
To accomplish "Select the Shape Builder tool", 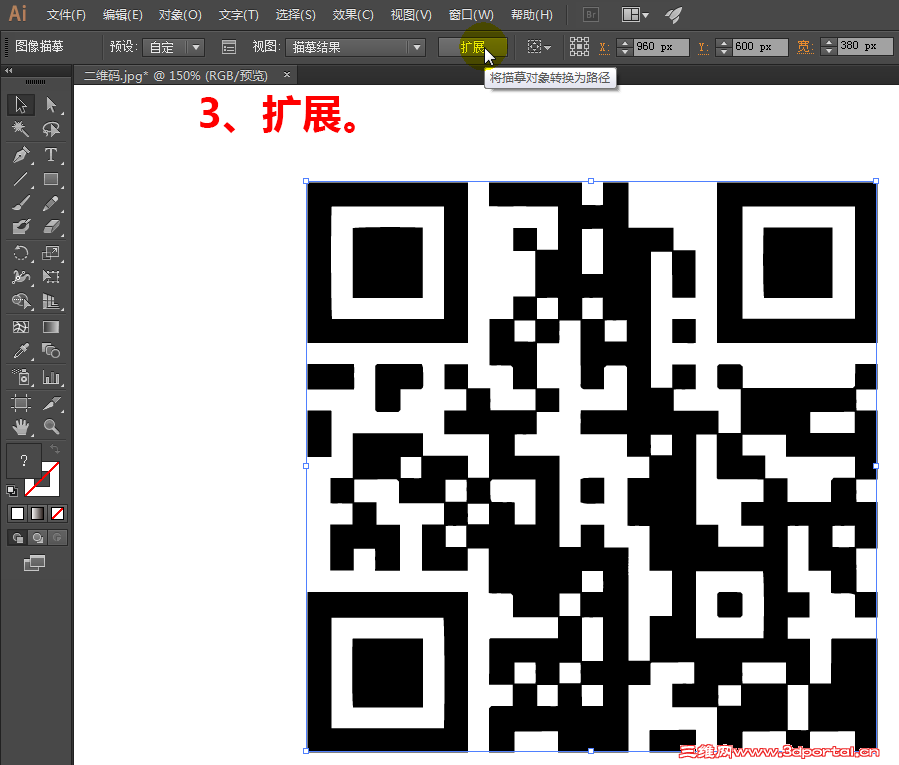I will point(21,301).
